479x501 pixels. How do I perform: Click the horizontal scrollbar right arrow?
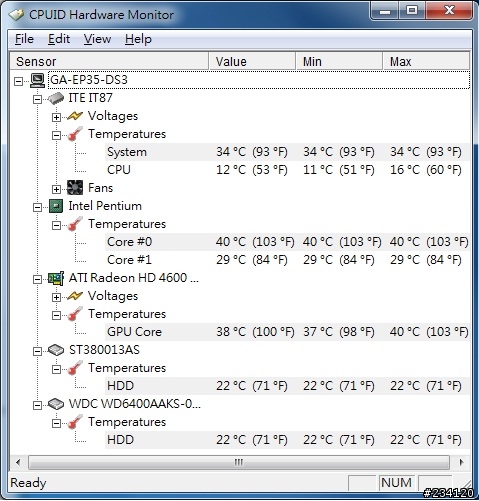pyautogui.click(x=462, y=462)
